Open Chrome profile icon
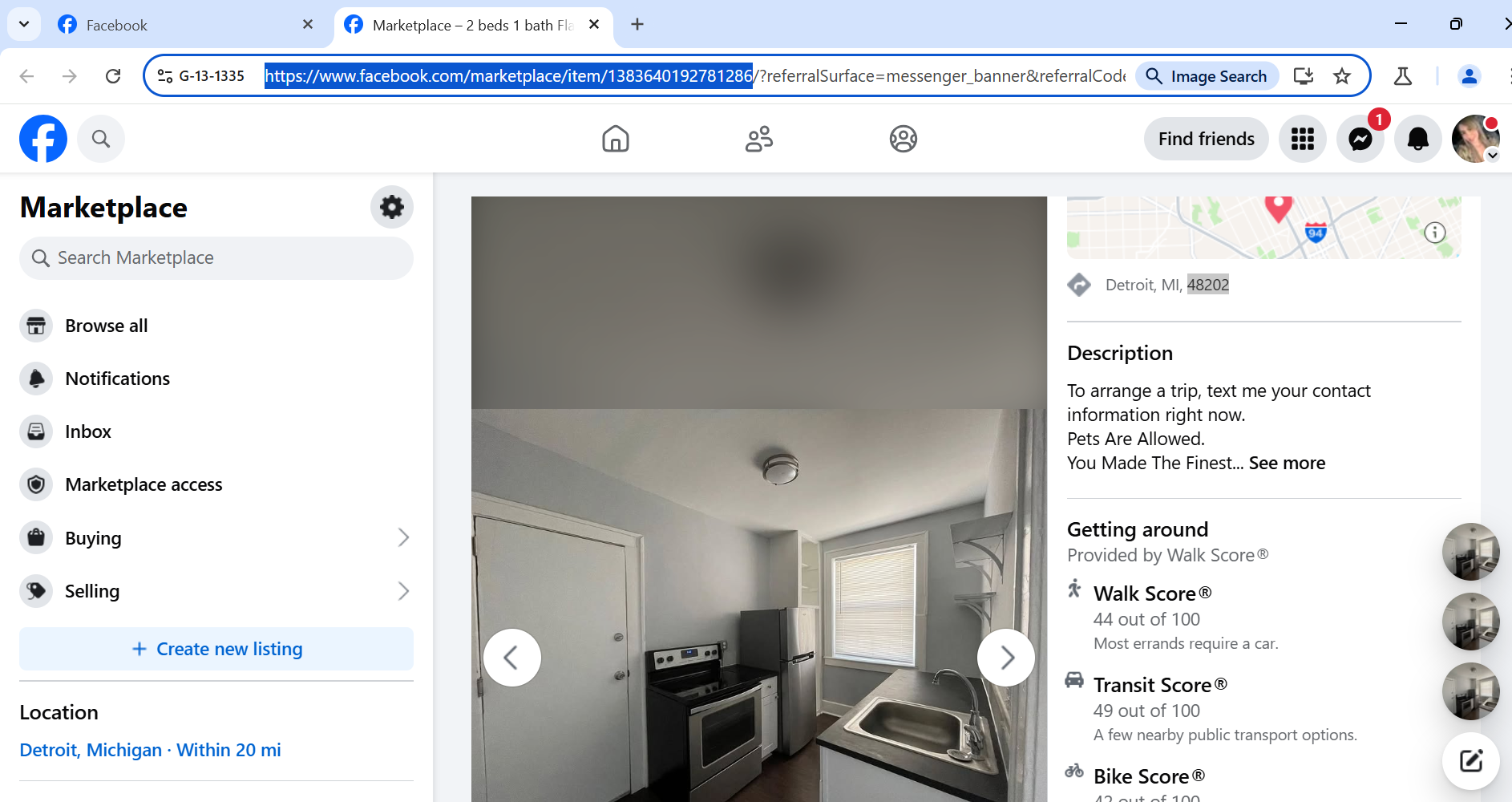Screen dimensions: 1512x802 pos(1470,76)
